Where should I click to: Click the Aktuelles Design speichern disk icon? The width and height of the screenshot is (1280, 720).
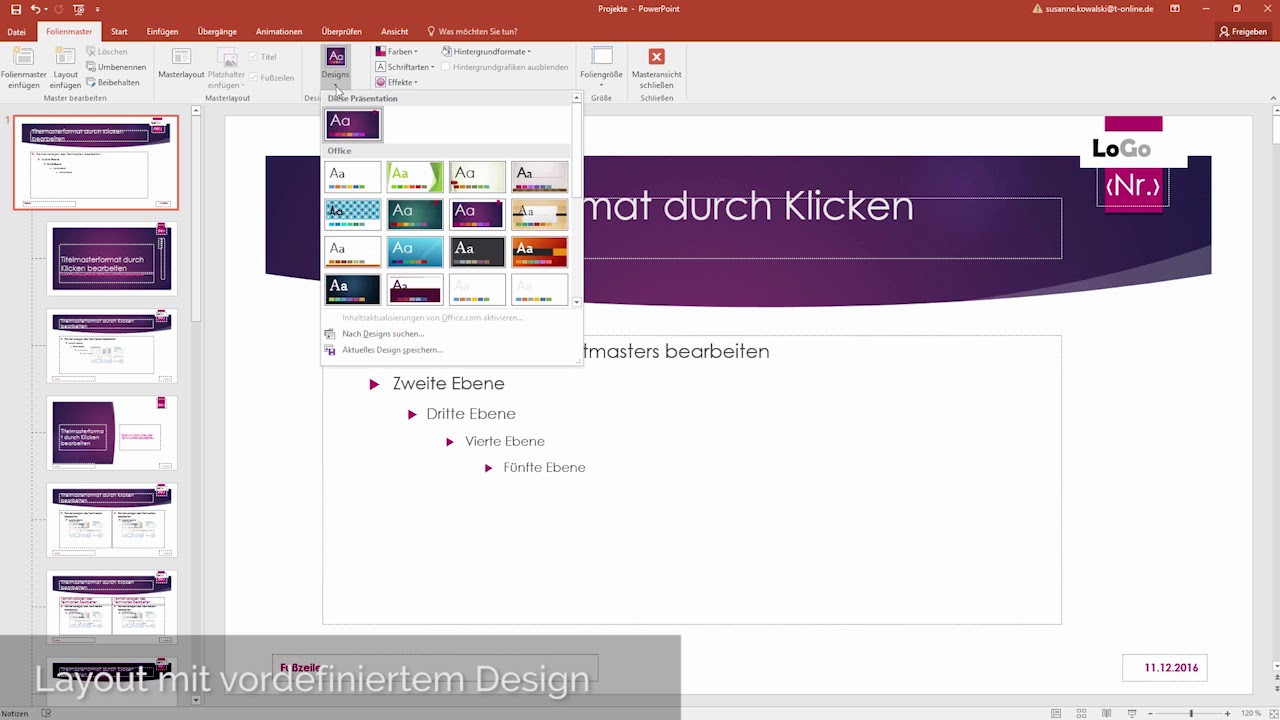[330, 350]
